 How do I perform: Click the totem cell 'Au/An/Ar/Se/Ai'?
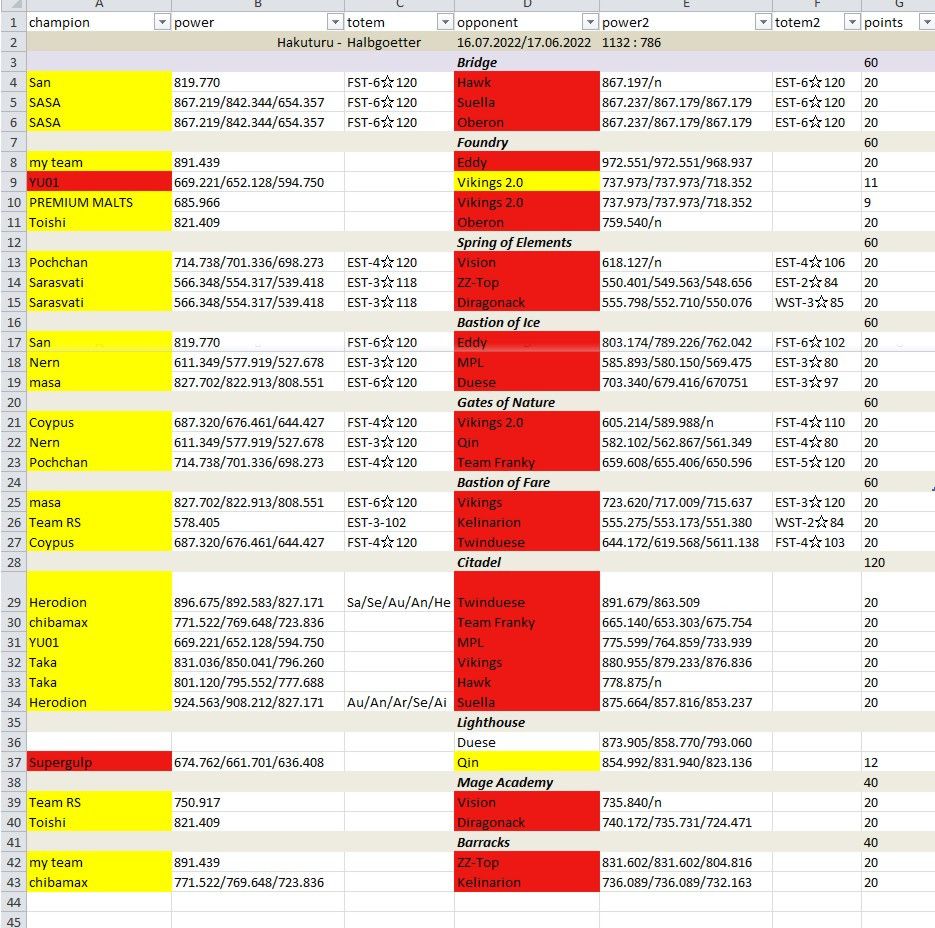399,703
